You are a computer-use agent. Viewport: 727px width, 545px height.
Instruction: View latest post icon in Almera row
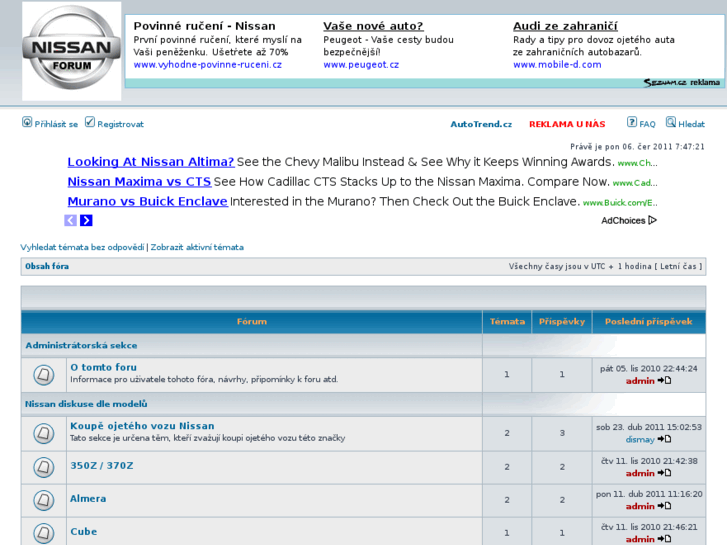(x=664, y=506)
